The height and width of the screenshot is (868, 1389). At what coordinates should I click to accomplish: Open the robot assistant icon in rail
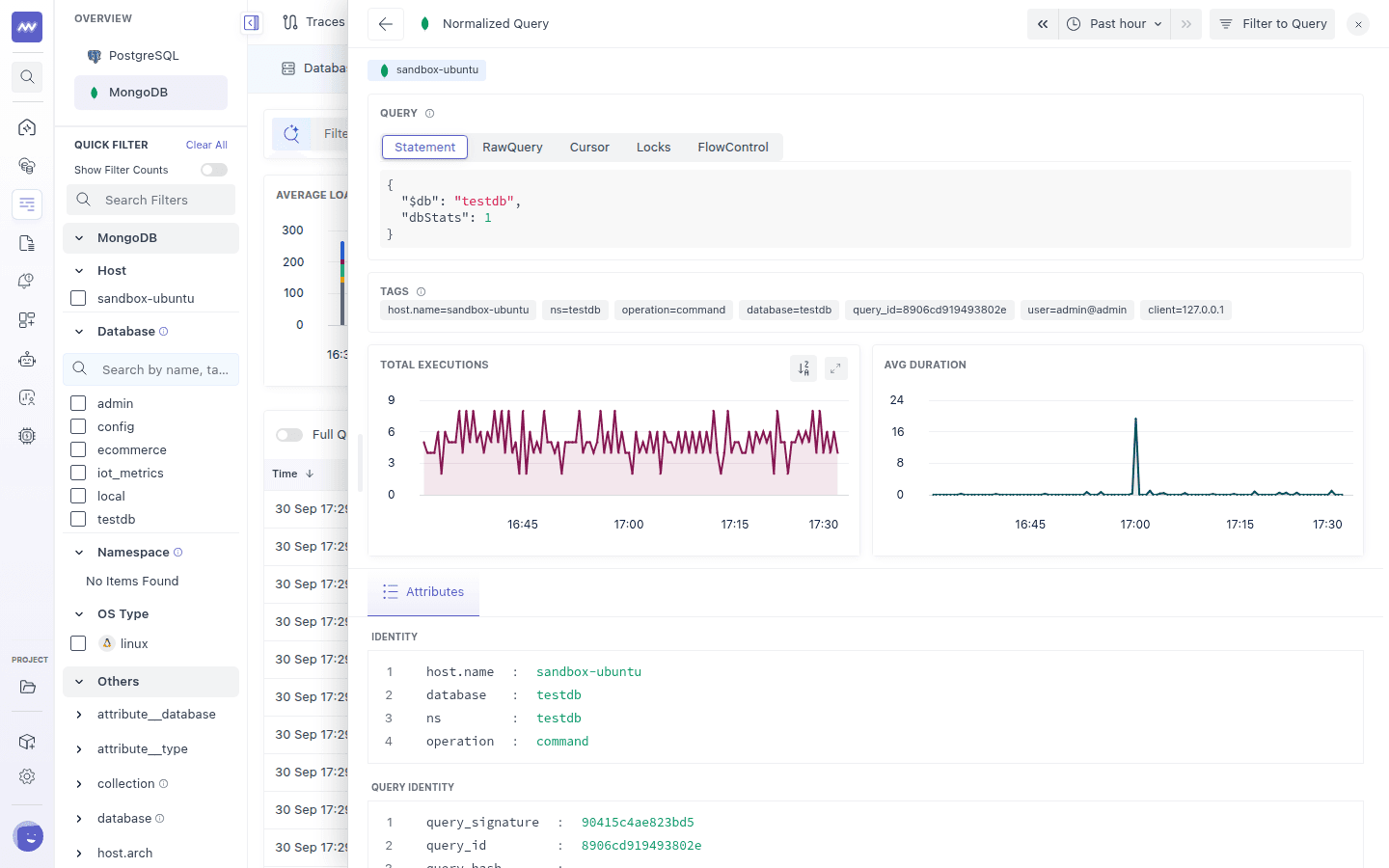[x=27, y=359]
